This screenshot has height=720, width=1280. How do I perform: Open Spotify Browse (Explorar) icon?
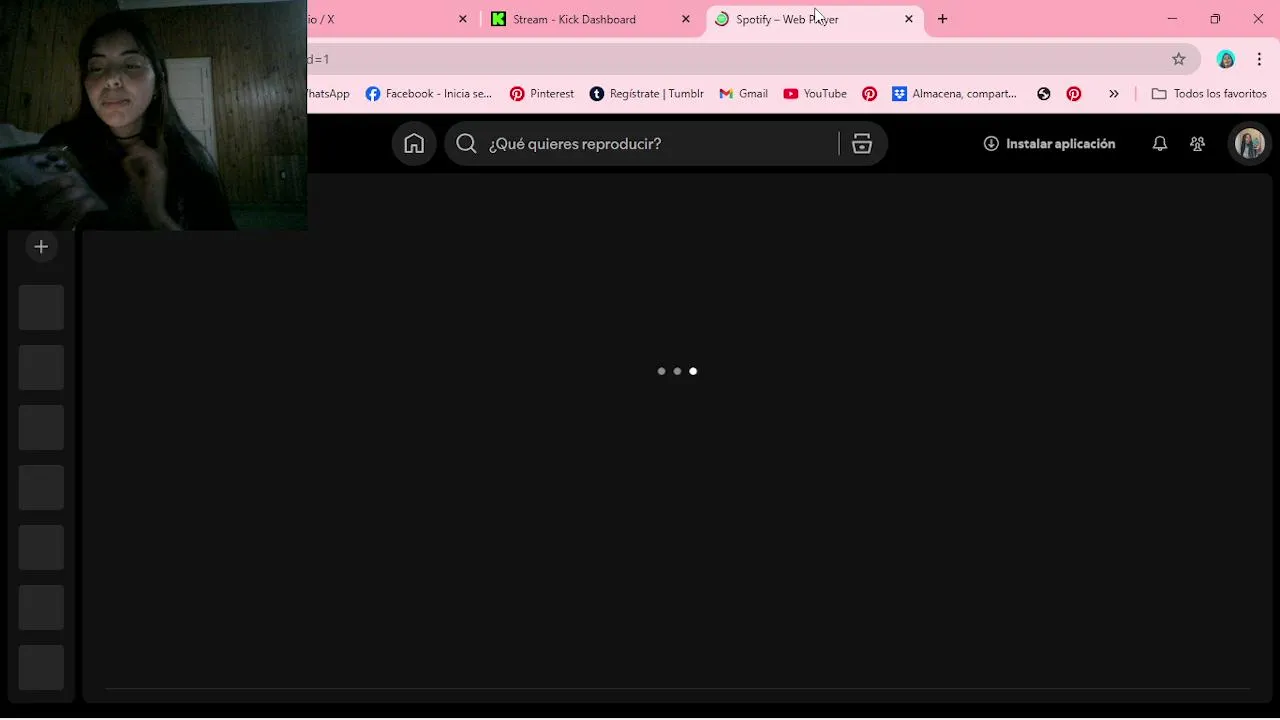point(862,144)
